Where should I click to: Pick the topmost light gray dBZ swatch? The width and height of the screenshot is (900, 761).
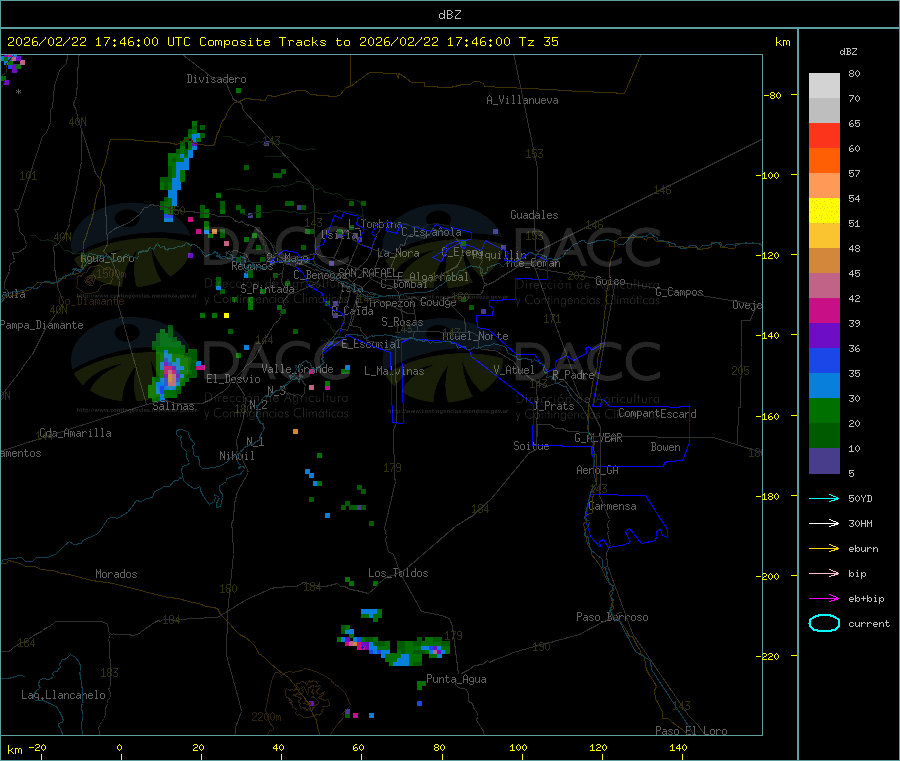tap(824, 86)
